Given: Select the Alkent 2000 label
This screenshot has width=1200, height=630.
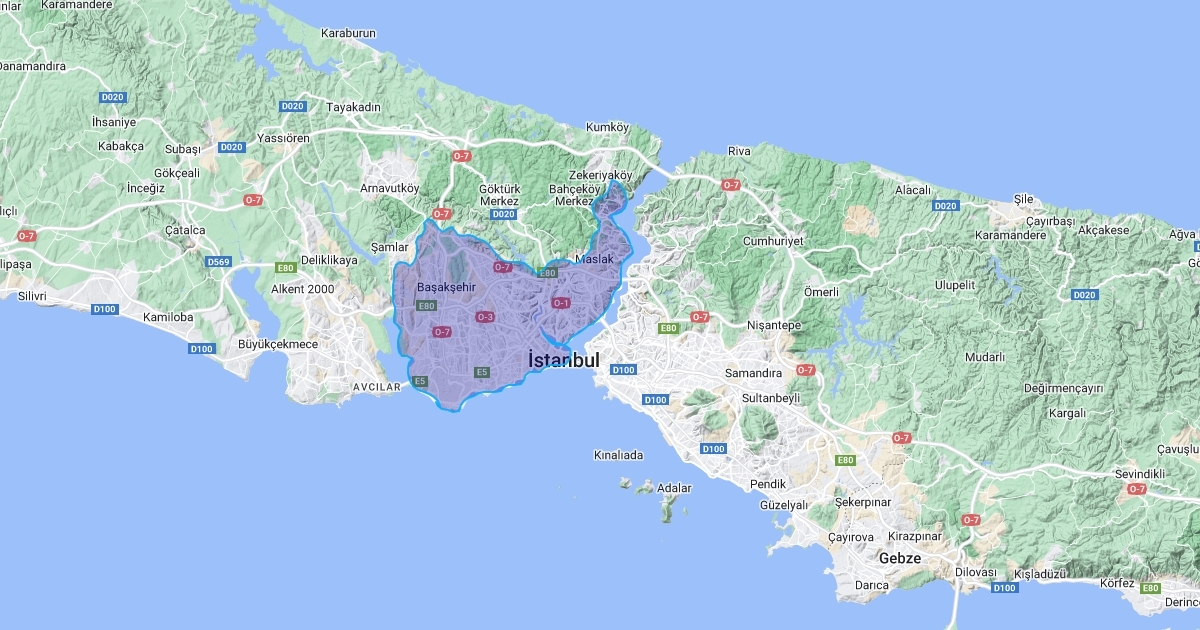Looking at the screenshot, I should (x=303, y=288).
